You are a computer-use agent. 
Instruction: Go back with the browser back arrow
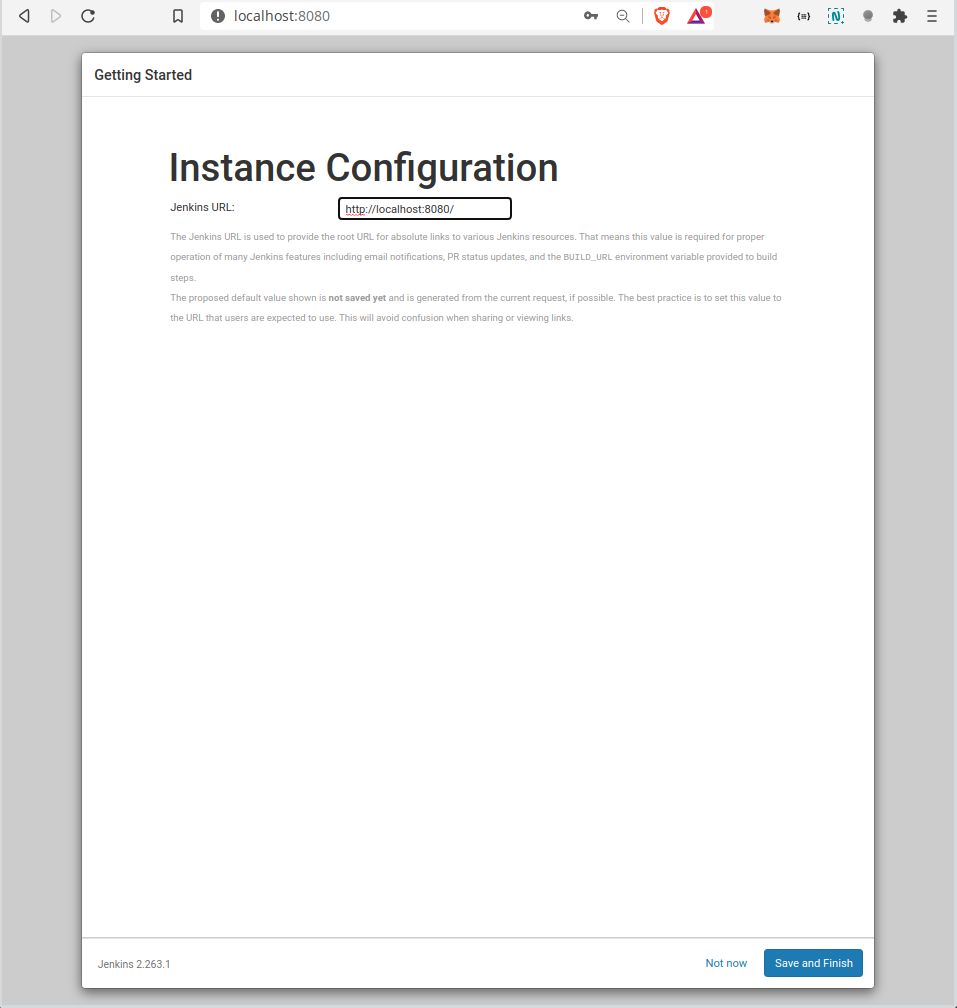click(24, 16)
